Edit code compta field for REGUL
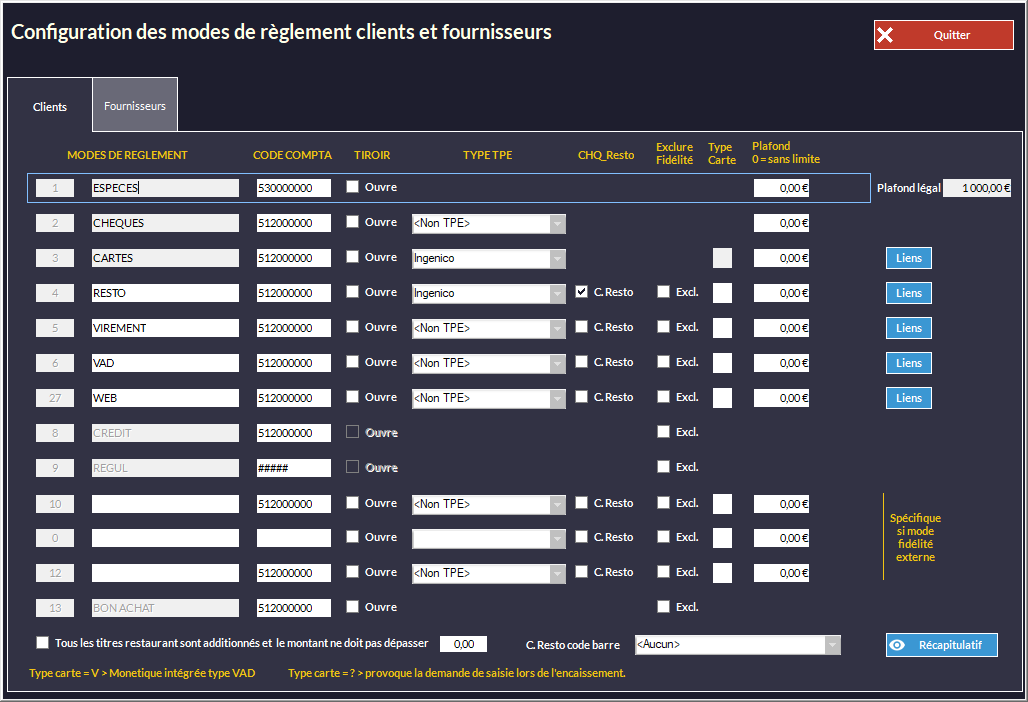The image size is (1028, 702). click(293, 468)
